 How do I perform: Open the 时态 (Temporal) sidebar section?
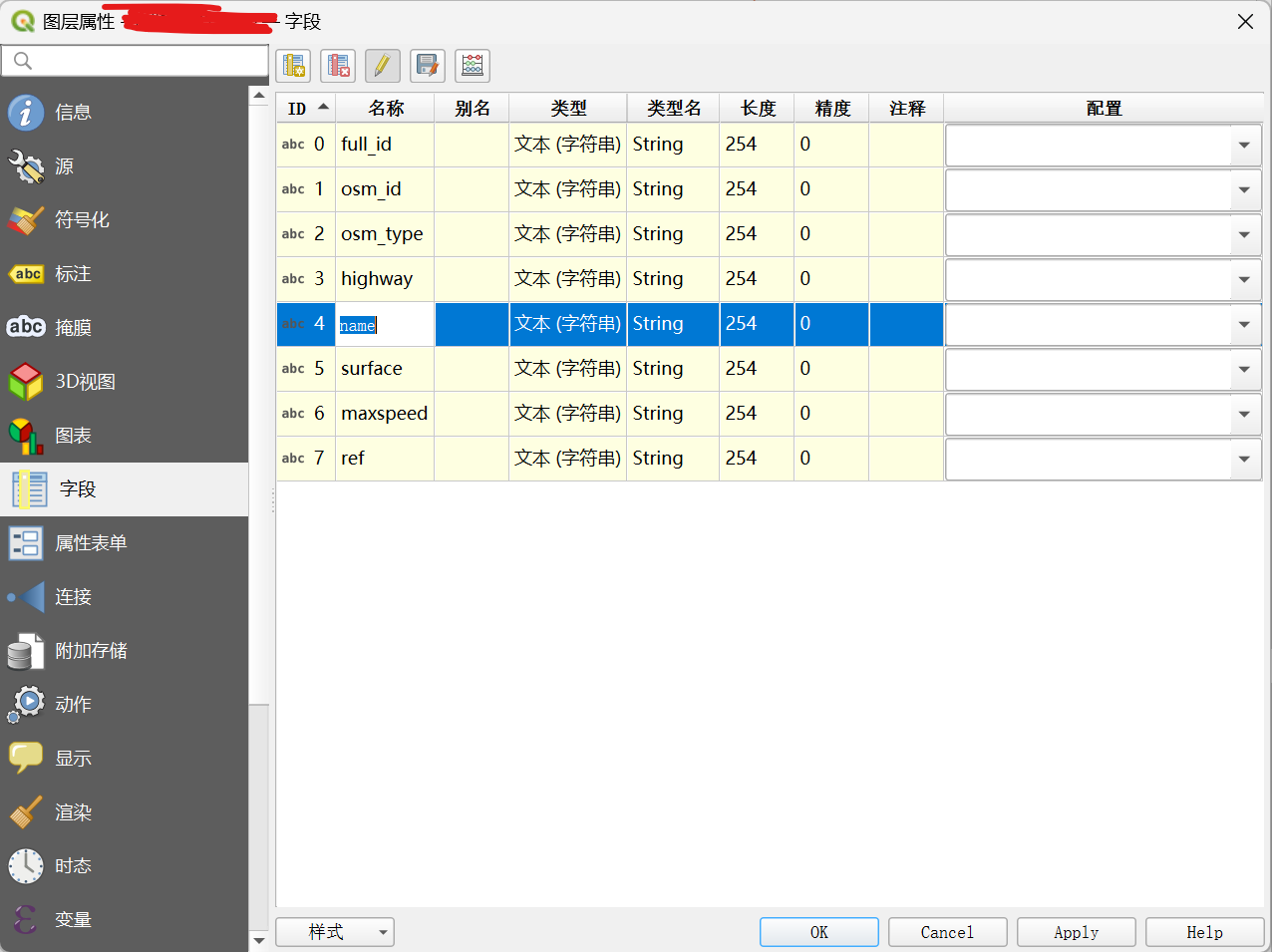[x=73, y=866]
